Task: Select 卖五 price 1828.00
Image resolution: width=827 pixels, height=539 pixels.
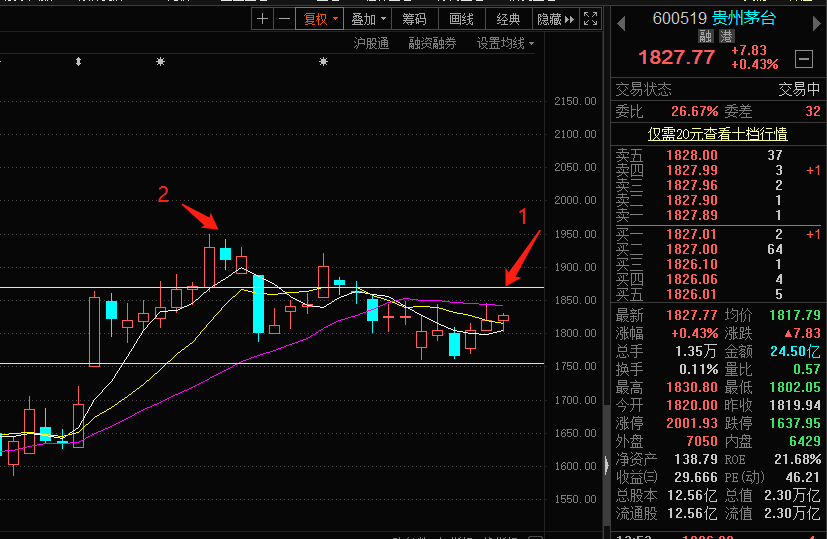Action: coord(691,155)
